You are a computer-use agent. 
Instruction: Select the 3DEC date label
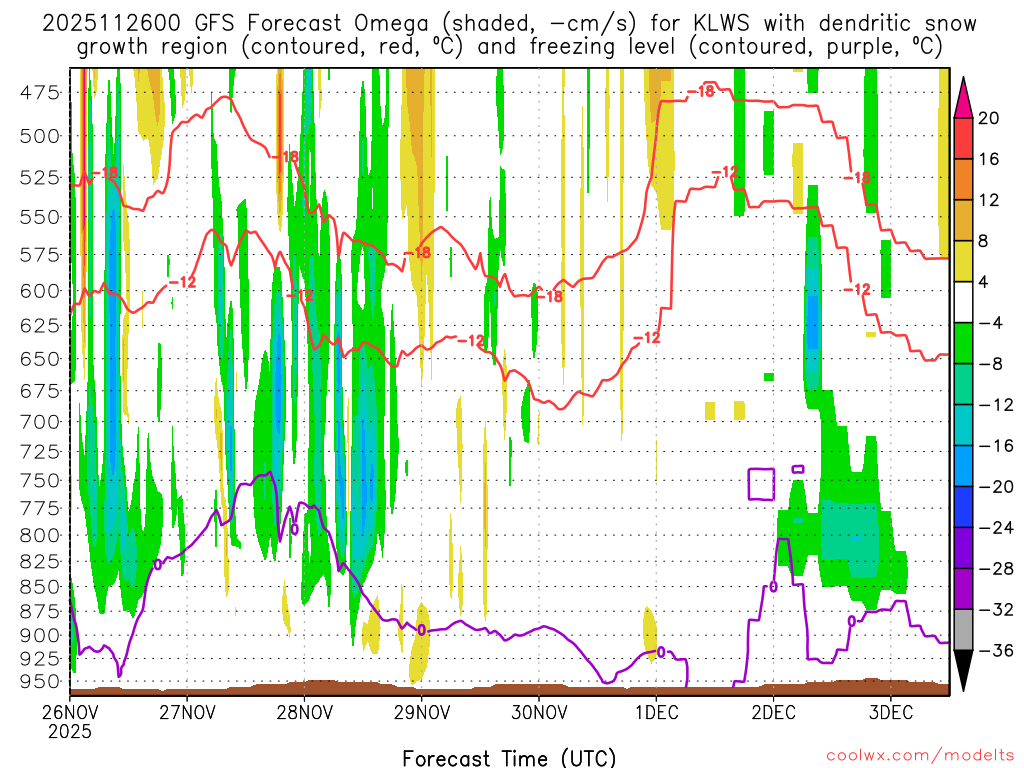[x=891, y=711]
